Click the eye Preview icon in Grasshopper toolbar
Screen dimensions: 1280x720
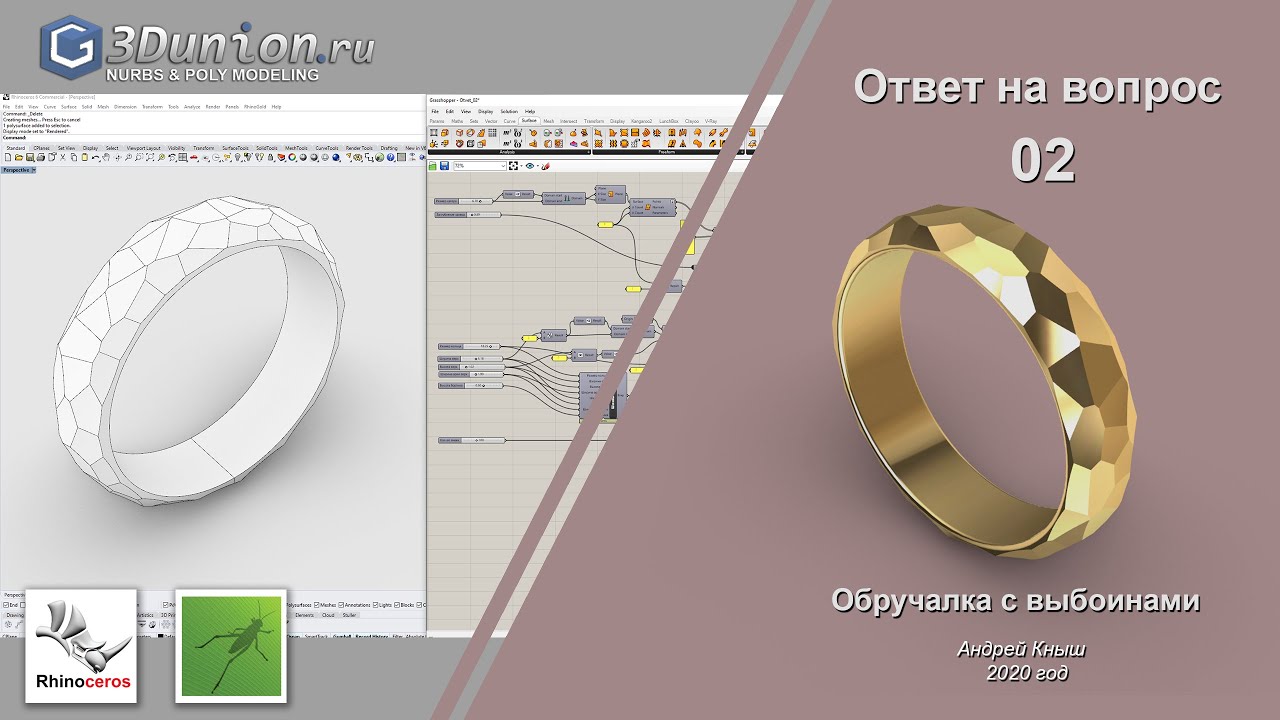[x=530, y=165]
